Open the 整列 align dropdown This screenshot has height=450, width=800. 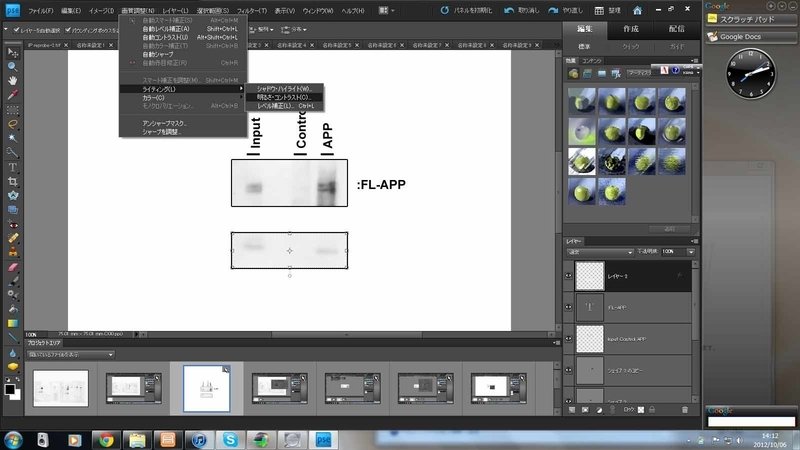click(x=262, y=30)
